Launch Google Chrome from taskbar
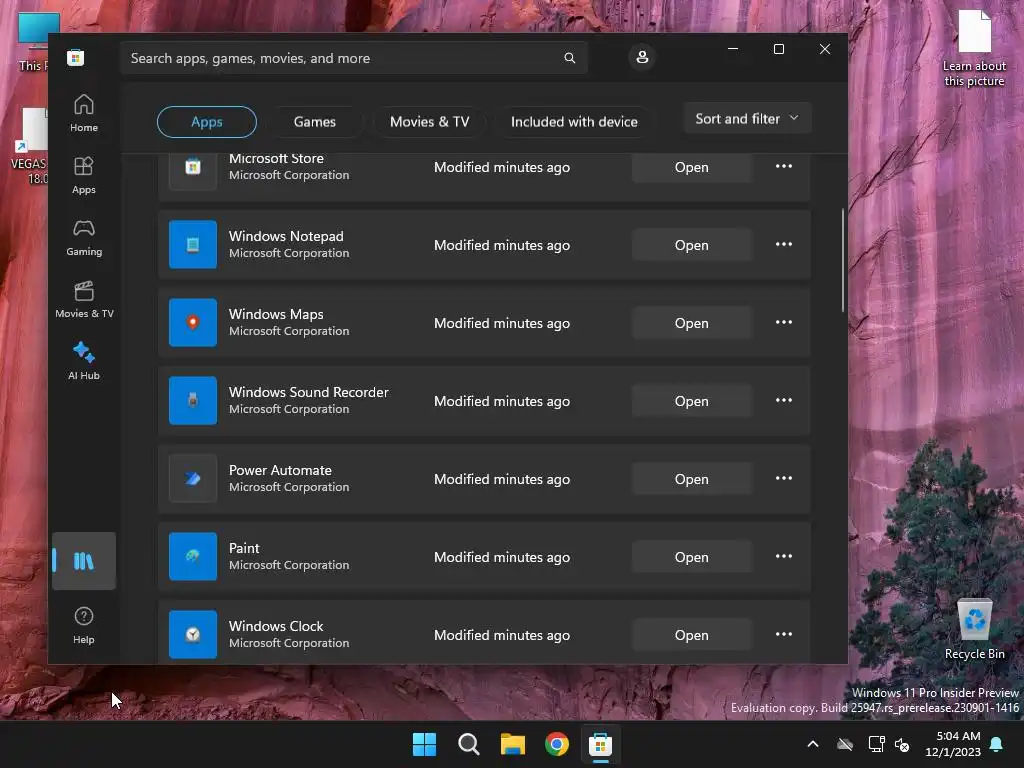Viewport: 1024px width, 768px height. (556, 744)
